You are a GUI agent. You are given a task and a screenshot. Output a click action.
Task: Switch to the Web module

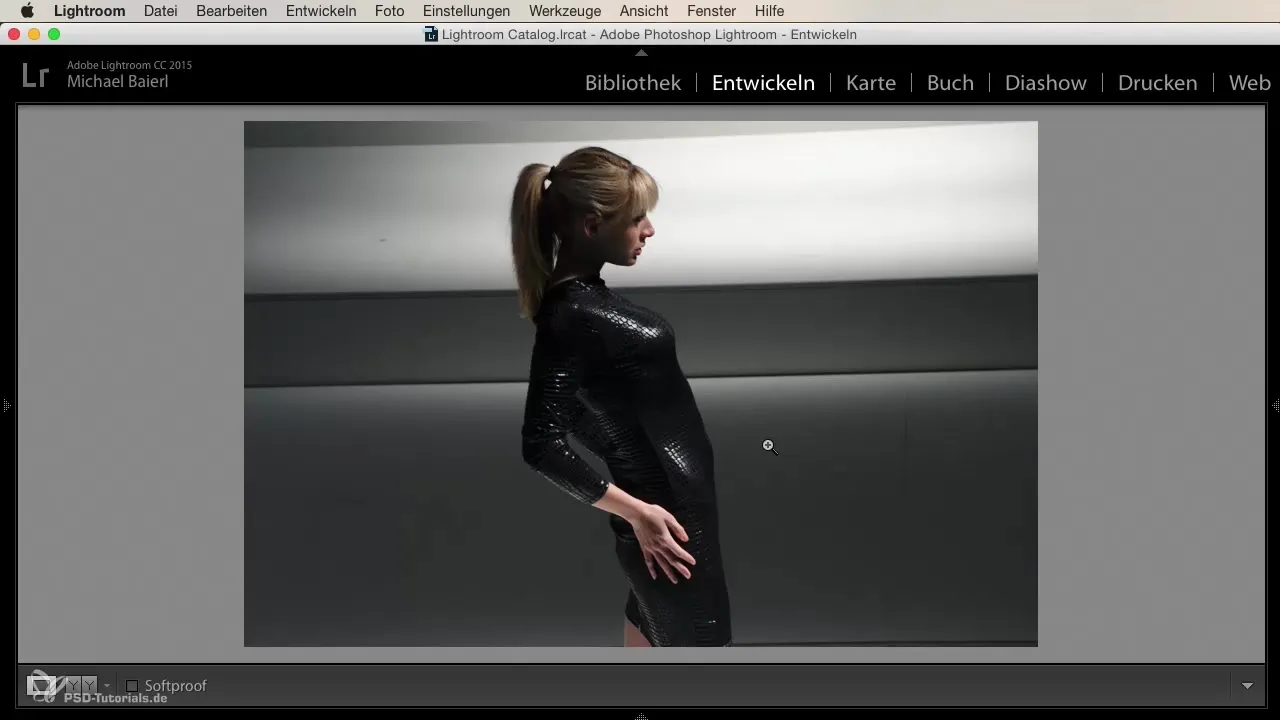(1250, 83)
